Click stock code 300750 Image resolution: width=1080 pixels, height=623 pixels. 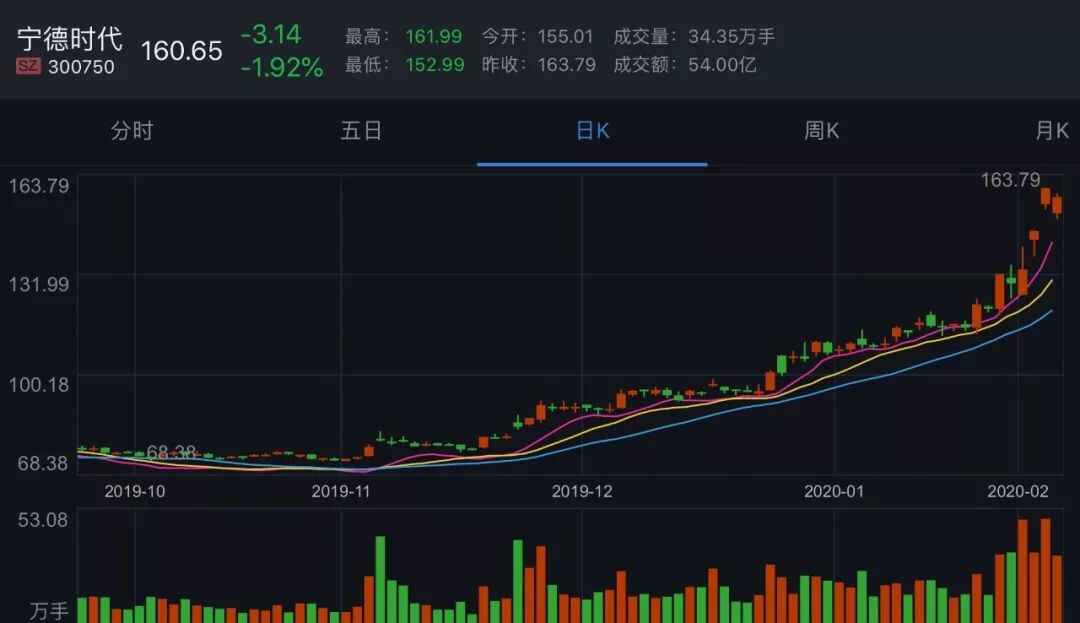(81, 67)
